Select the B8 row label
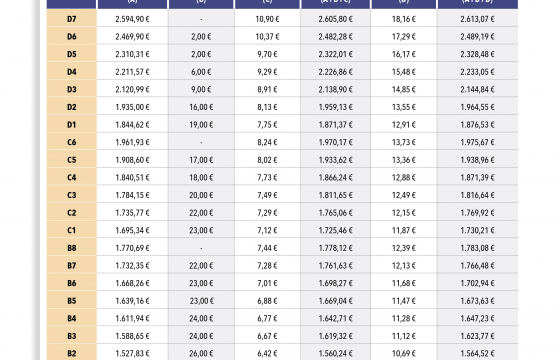 [71, 248]
